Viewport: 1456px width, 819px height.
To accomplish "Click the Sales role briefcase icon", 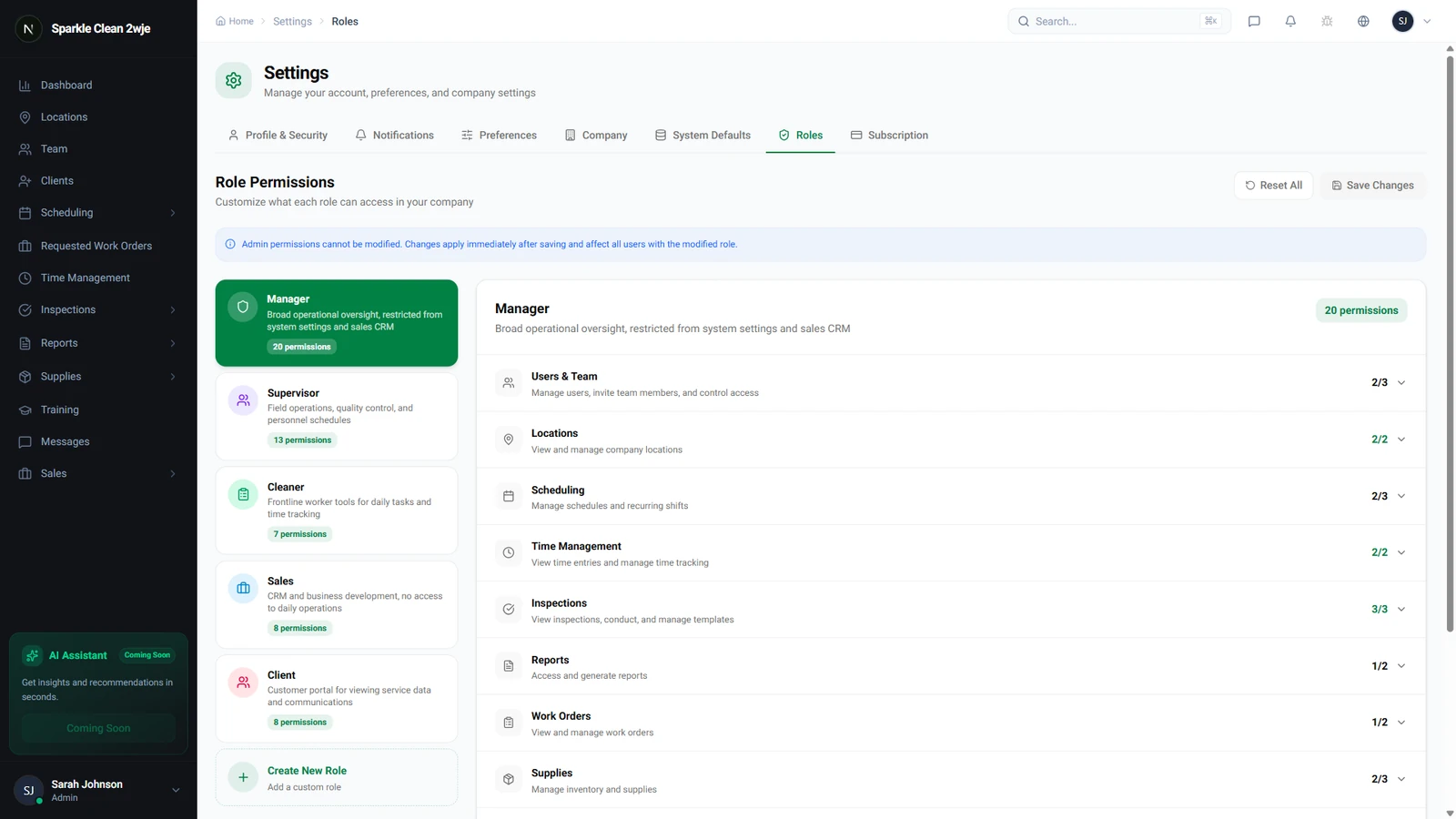I will [243, 588].
